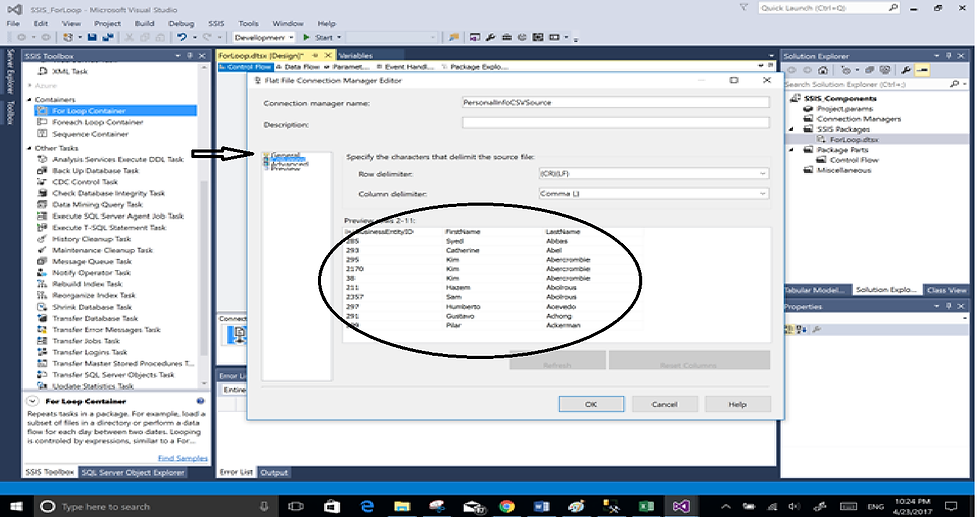Pin the SSIS Toolbox panel
Viewport: 980px width, 517px height.
point(189,56)
